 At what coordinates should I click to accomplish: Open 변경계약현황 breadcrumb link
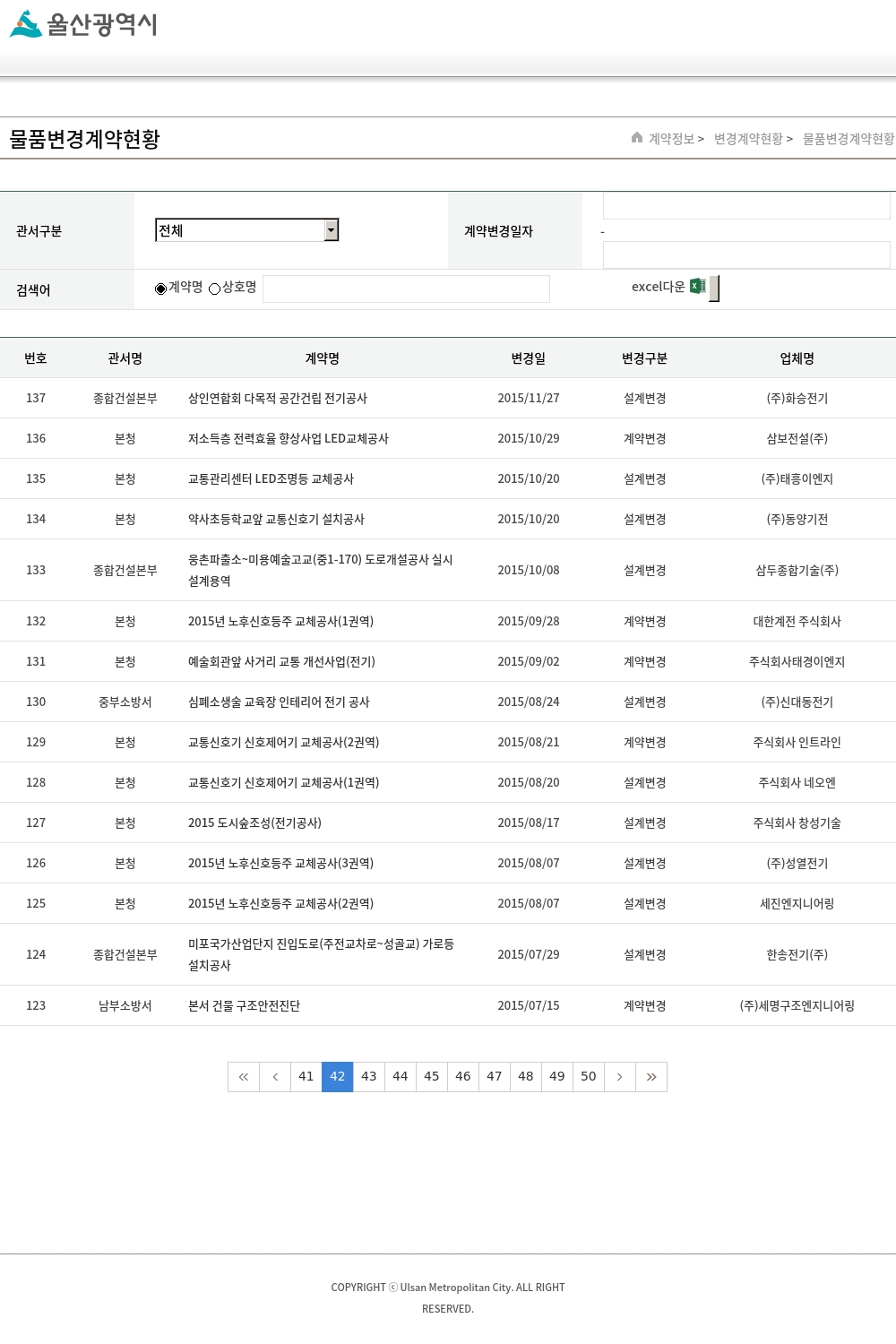click(x=748, y=139)
